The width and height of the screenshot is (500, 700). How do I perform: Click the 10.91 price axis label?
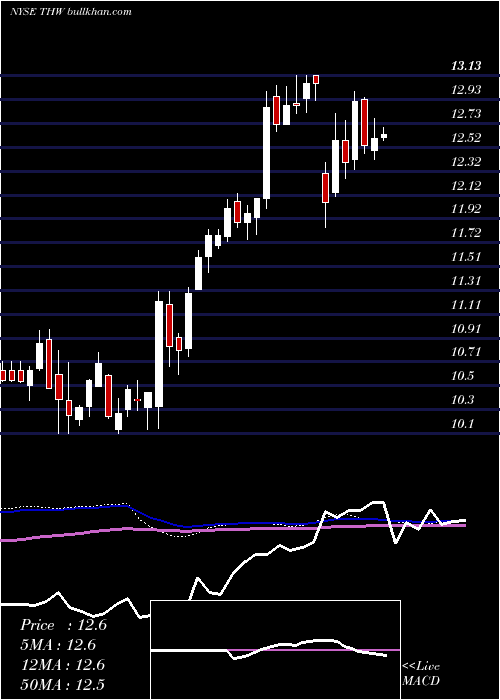pyautogui.click(x=466, y=329)
